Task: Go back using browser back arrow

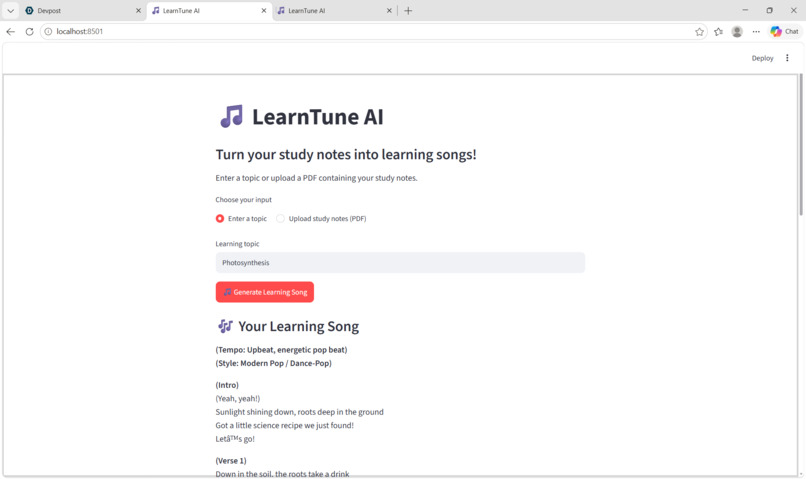Action: 10,31
